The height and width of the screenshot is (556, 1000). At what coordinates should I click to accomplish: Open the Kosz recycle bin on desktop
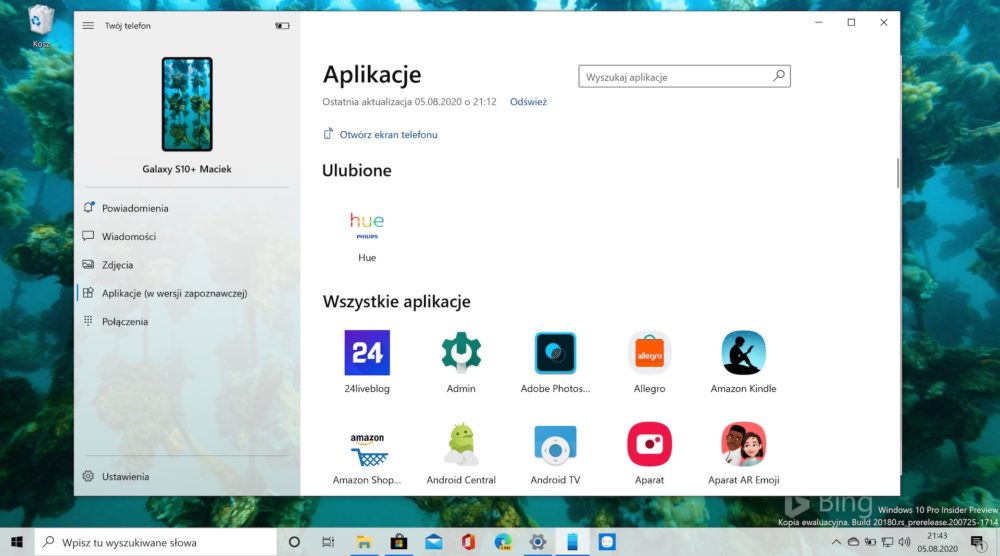41,27
